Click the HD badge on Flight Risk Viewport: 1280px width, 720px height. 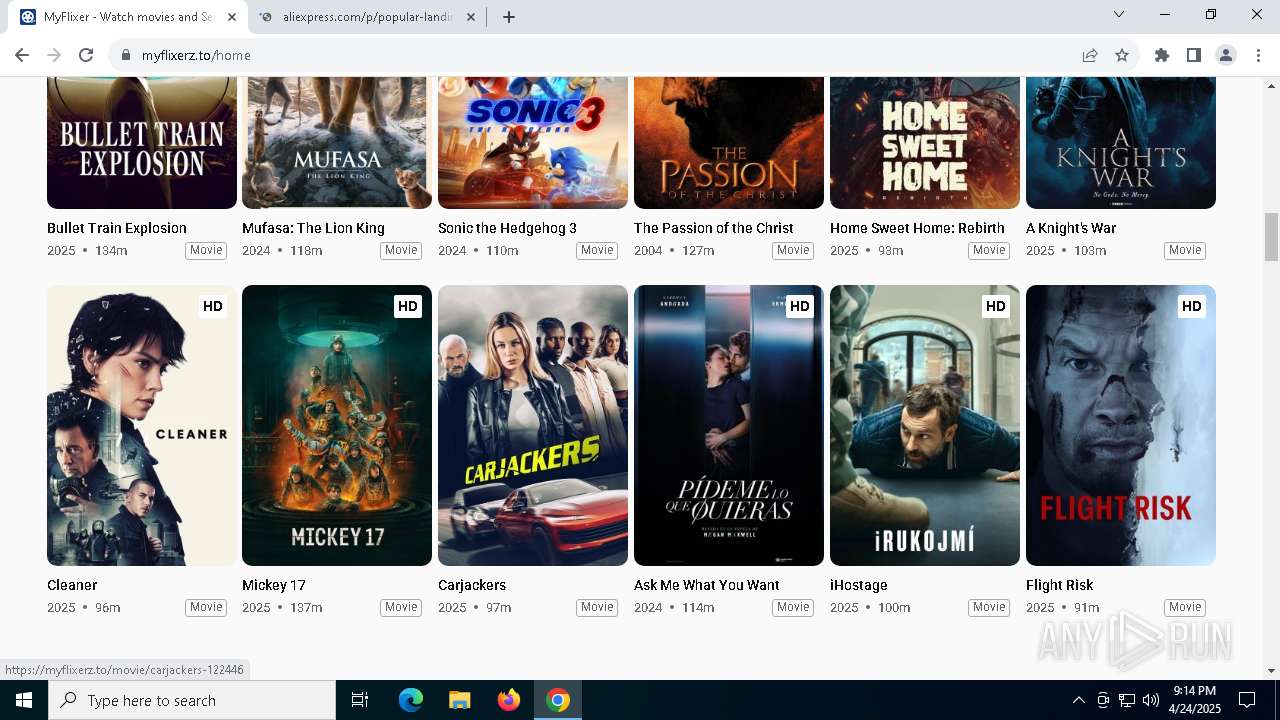[1191, 306]
